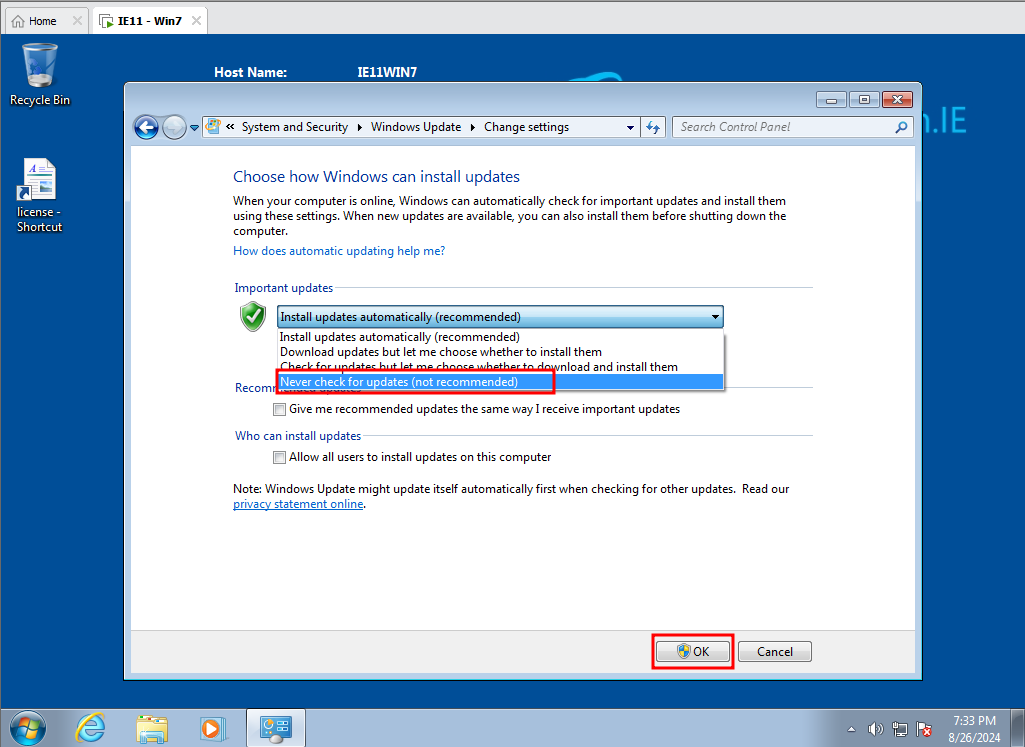Click the network tray icon
The width and height of the screenshot is (1025, 747).
pos(899,729)
